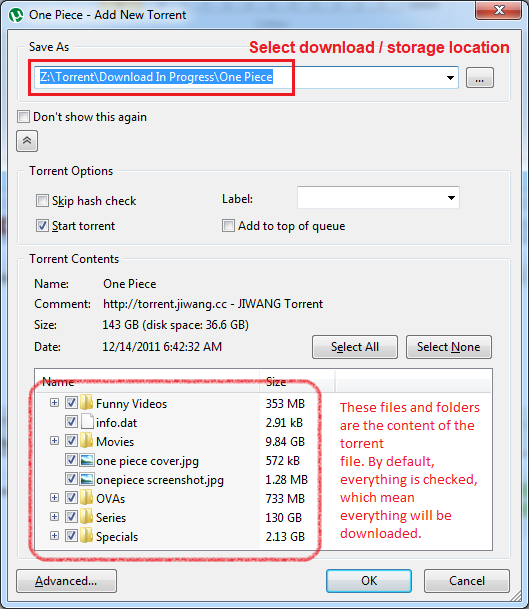
Task: Uncheck the Series folder checkbox
Action: [71, 517]
